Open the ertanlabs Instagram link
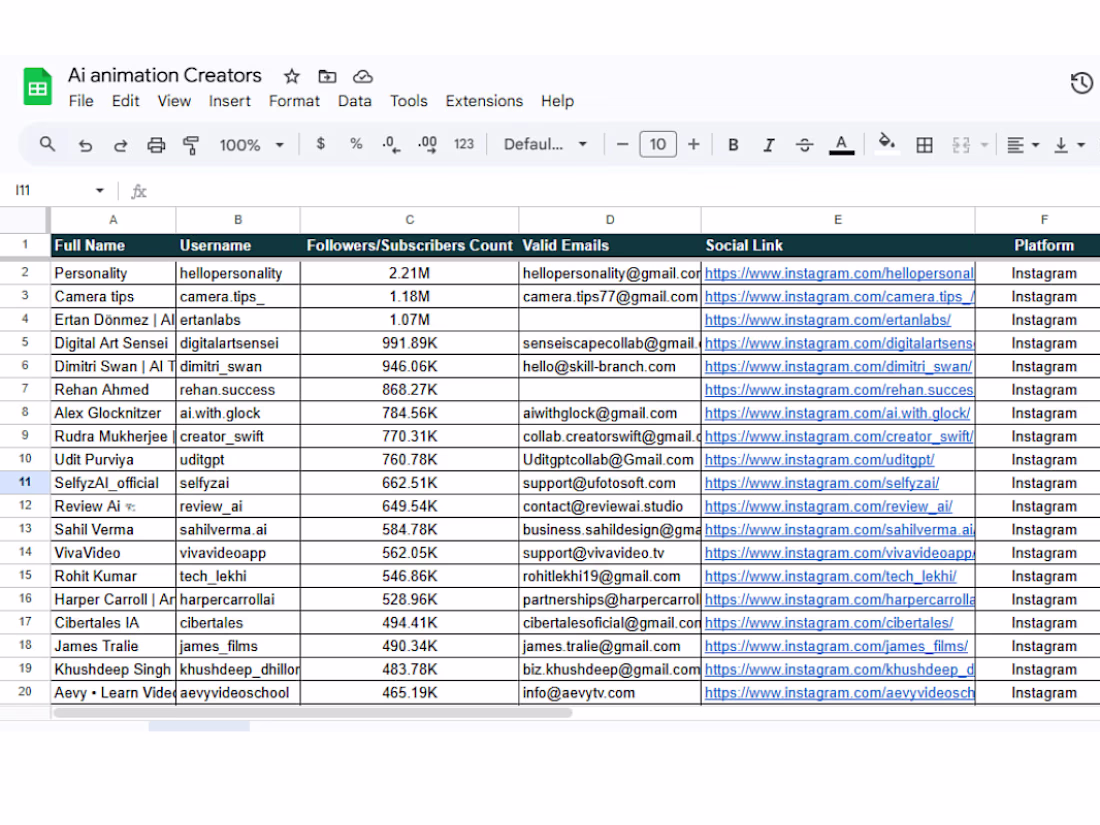1100x825 pixels. 828,320
